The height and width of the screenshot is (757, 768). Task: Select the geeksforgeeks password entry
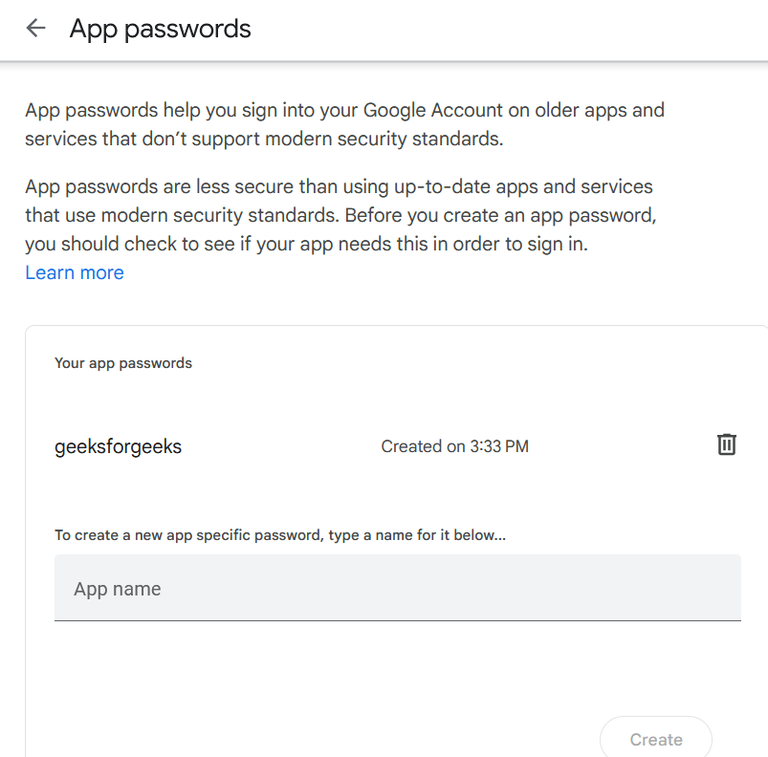(118, 447)
